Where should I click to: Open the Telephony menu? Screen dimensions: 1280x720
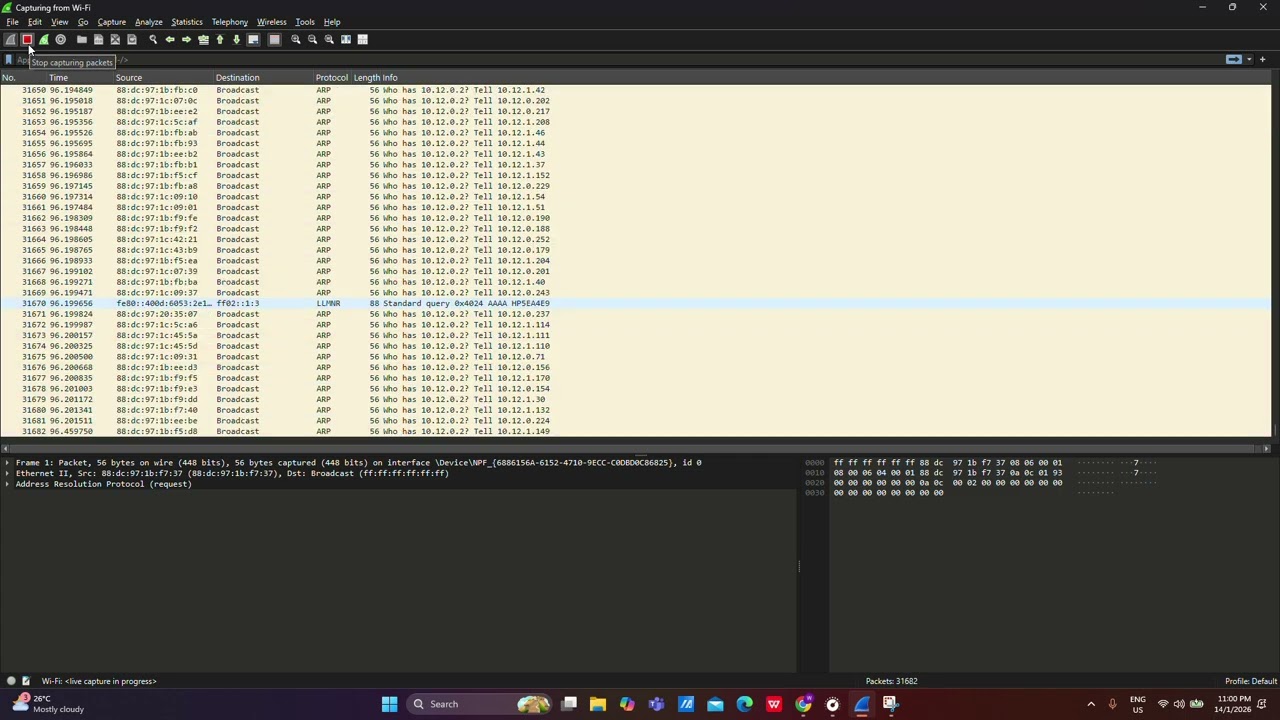[229, 22]
